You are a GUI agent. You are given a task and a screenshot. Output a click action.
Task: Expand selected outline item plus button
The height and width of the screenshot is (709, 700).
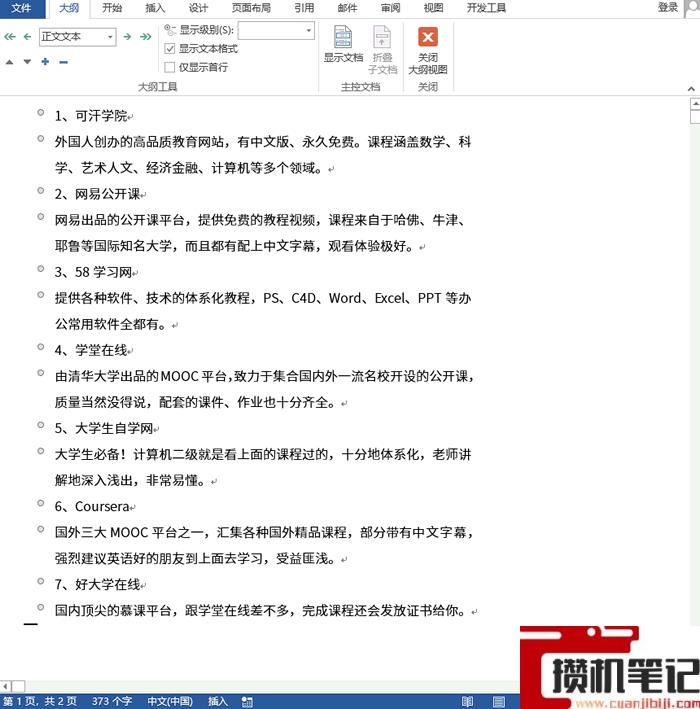click(45, 61)
